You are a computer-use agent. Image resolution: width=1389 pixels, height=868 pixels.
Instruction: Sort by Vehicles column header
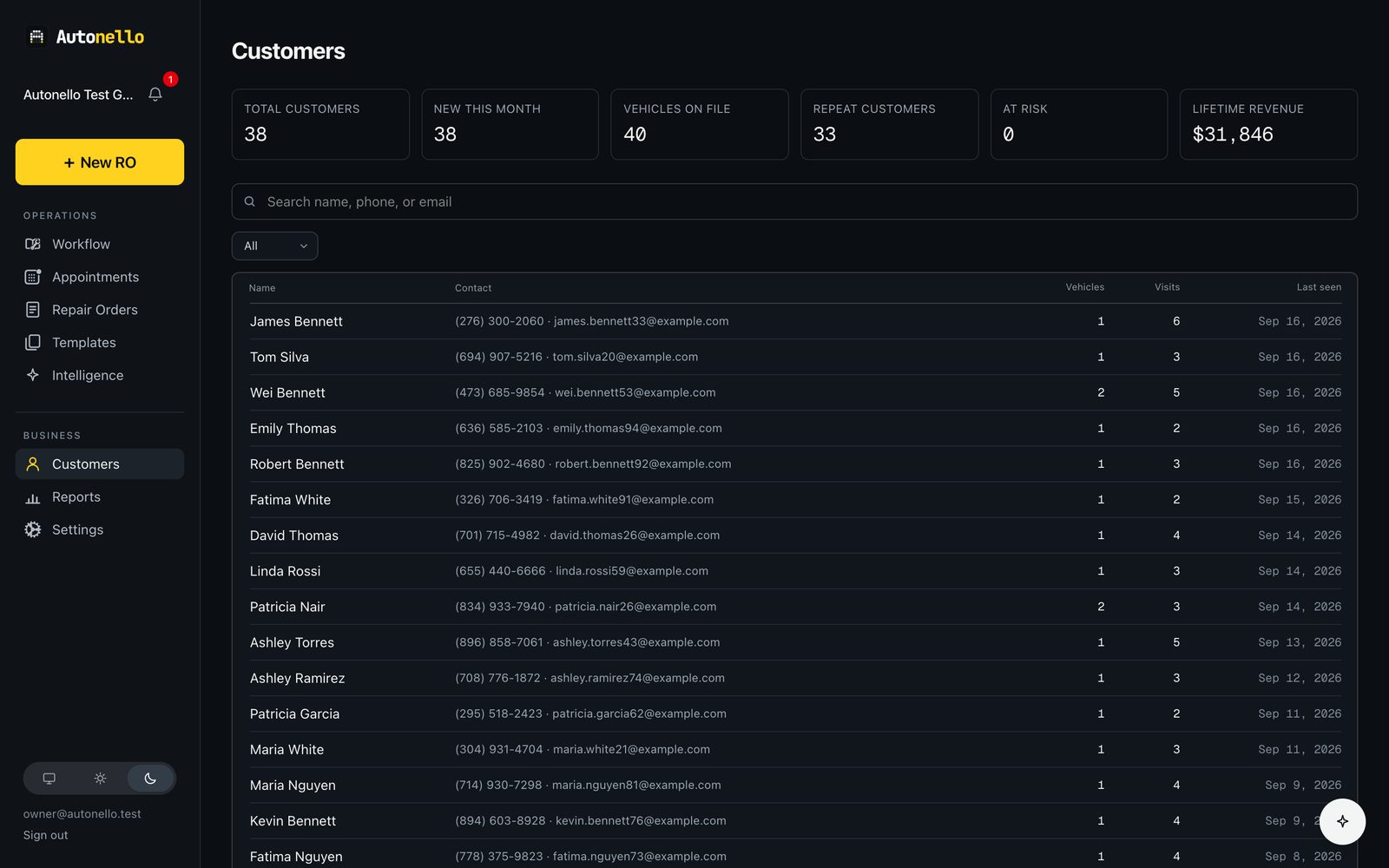point(1085,287)
